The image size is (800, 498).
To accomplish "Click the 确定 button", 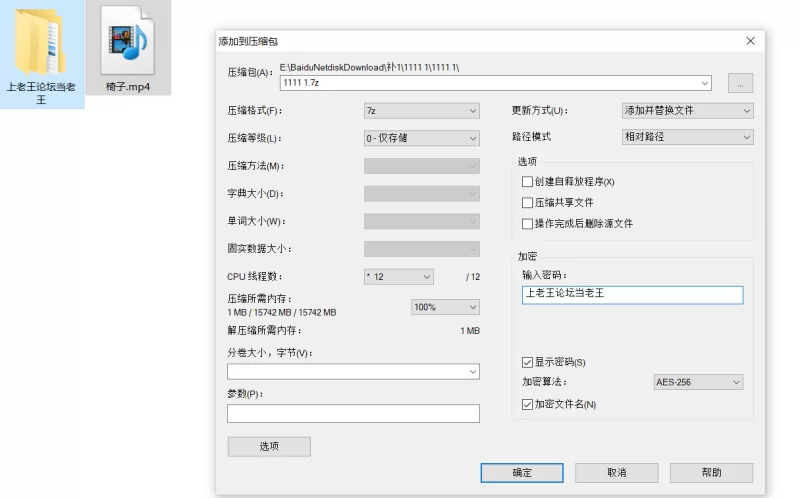I will (x=522, y=472).
